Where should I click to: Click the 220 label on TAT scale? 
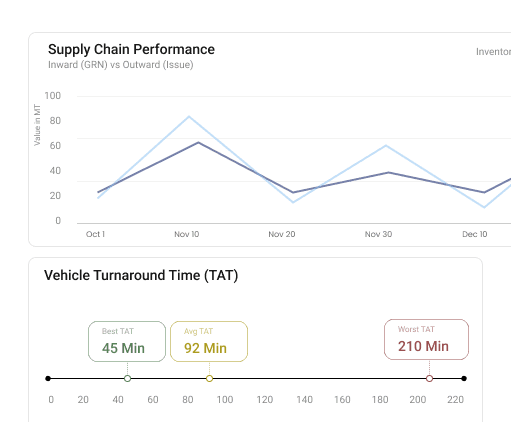point(455,399)
